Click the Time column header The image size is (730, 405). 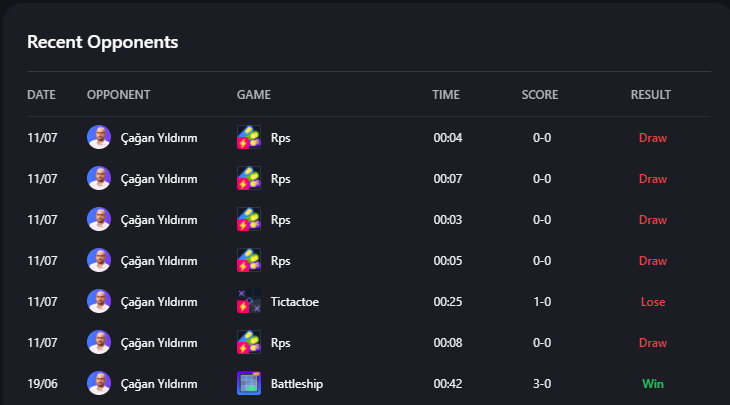(446, 95)
